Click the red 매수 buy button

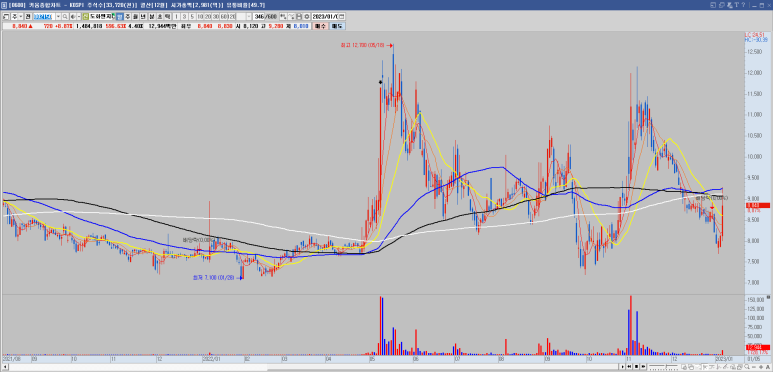tap(321, 26)
